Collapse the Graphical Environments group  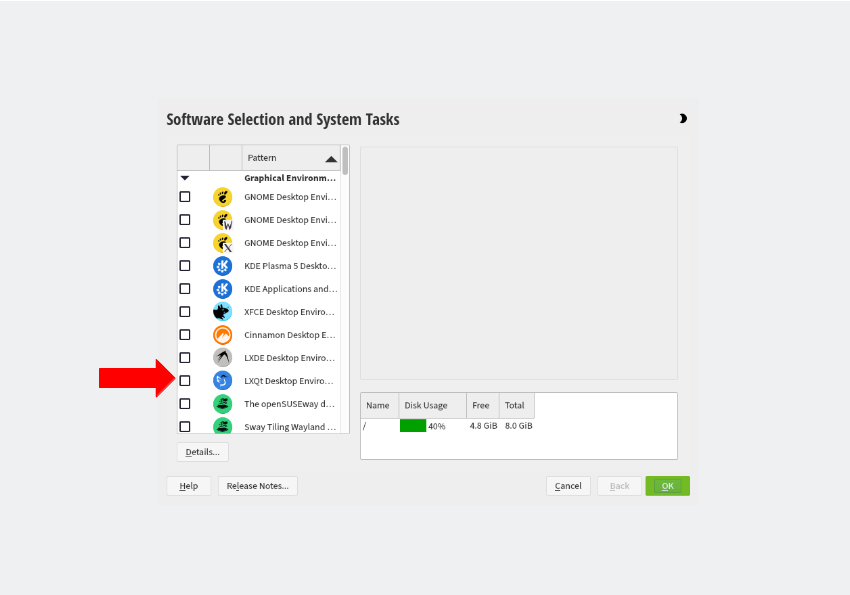point(183,177)
